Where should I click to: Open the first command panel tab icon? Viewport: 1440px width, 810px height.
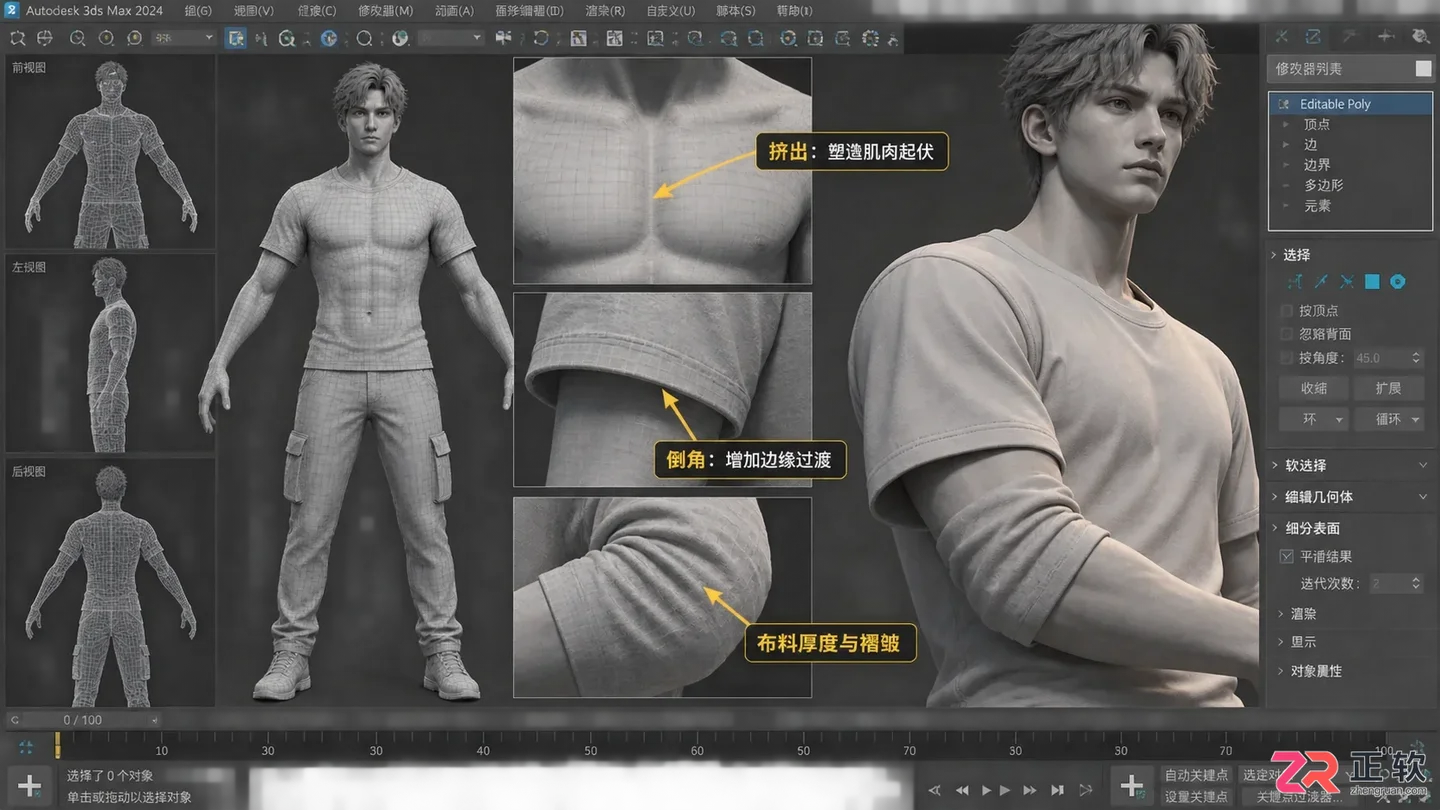(1281, 37)
